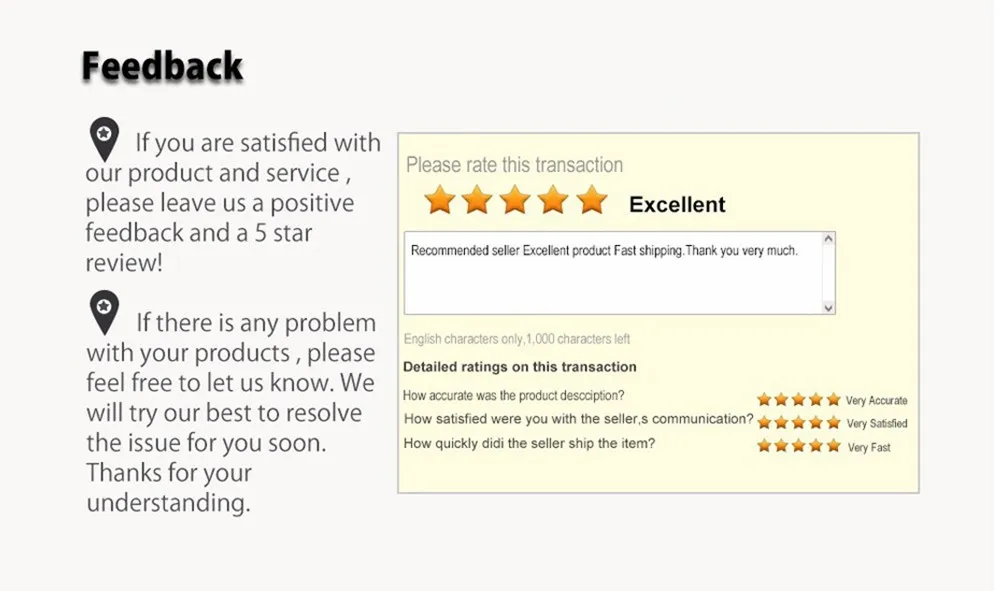Viewport: 1000px width, 591px height.
Task: Click first star of shipping speed rating
Action: pyautogui.click(x=764, y=446)
